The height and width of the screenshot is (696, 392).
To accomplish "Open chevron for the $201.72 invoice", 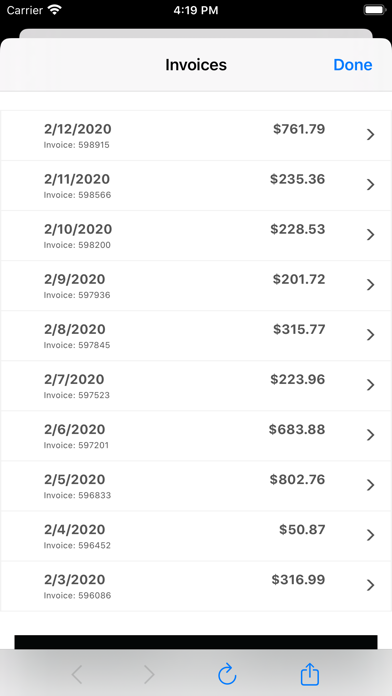I will [370, 285].
